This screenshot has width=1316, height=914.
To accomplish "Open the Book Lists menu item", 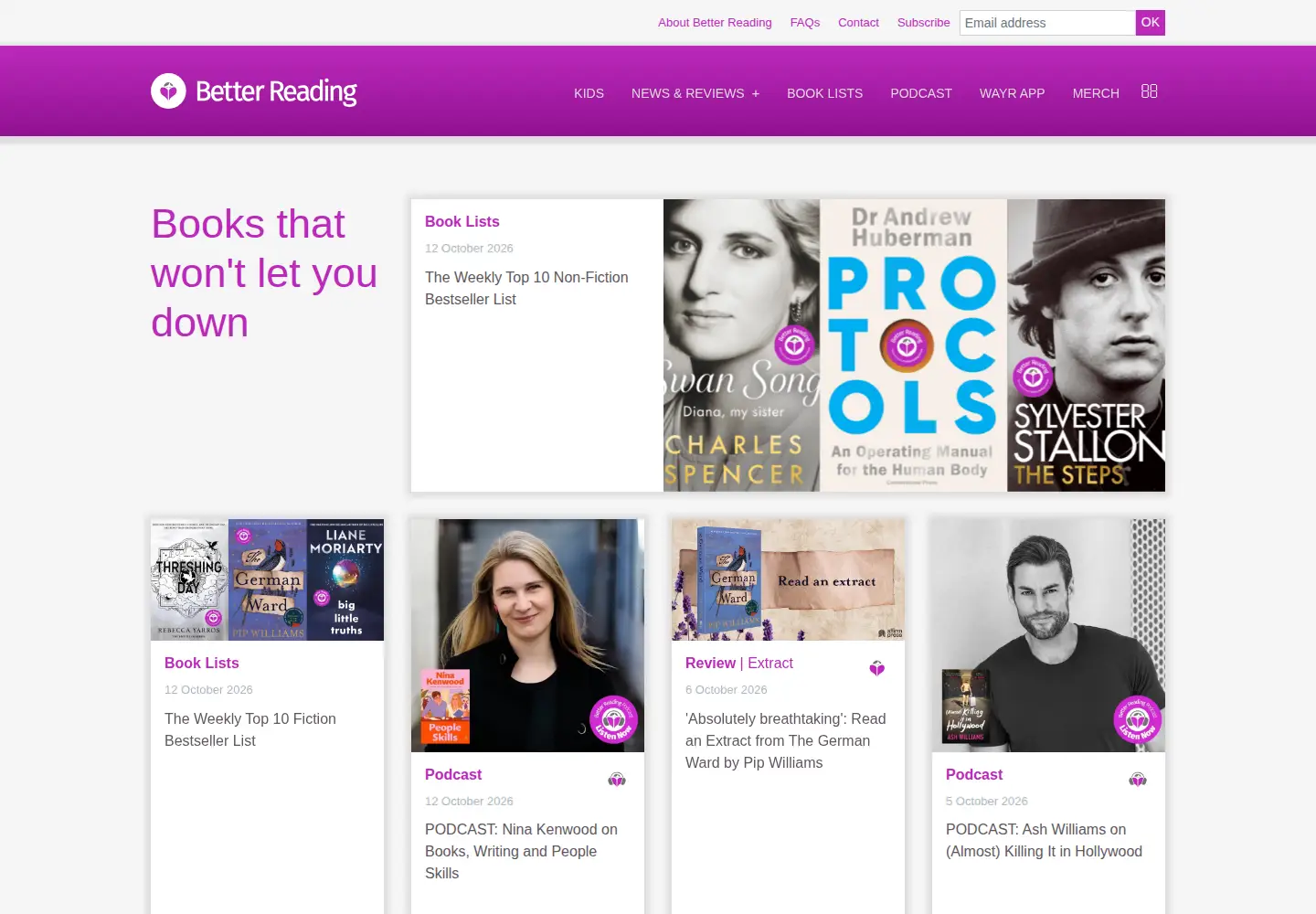I will 824,93.
